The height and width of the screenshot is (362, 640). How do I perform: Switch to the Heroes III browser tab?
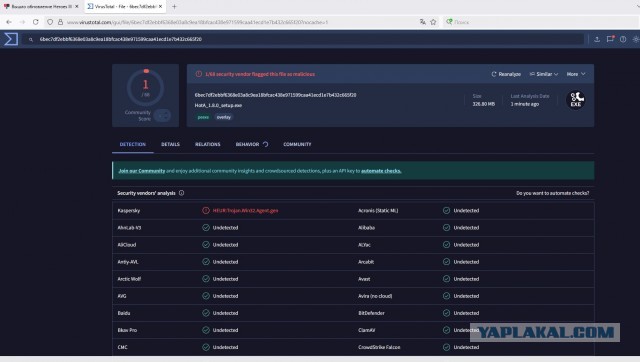(x=42, y=7)
